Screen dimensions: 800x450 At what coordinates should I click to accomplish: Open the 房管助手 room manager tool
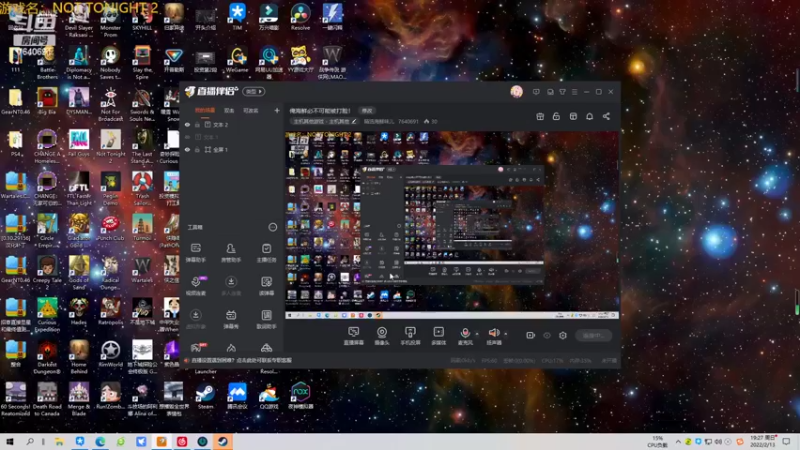(231, 253)
